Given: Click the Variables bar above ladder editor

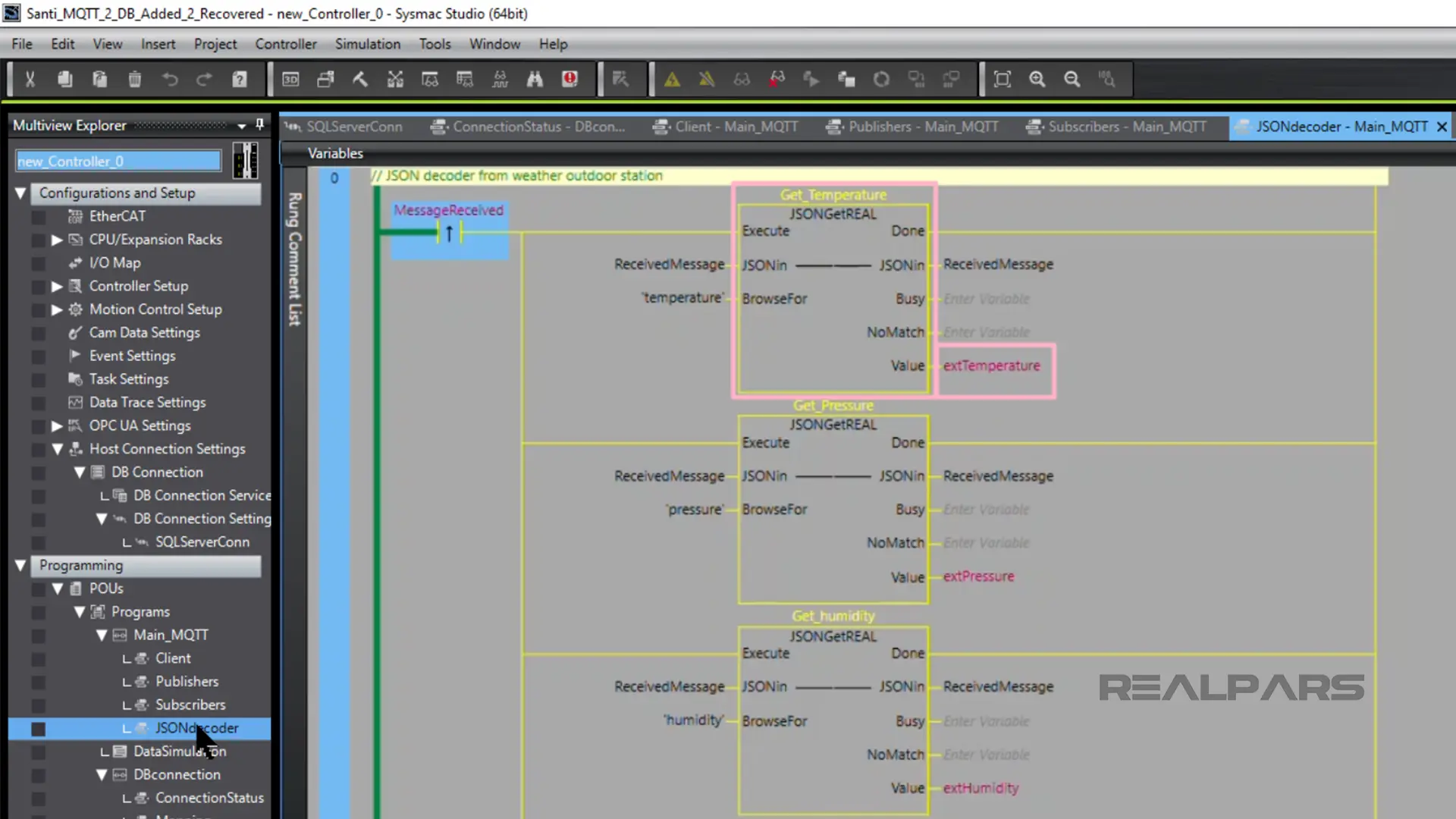Looking at the screenshot, I should click(334, 153).
